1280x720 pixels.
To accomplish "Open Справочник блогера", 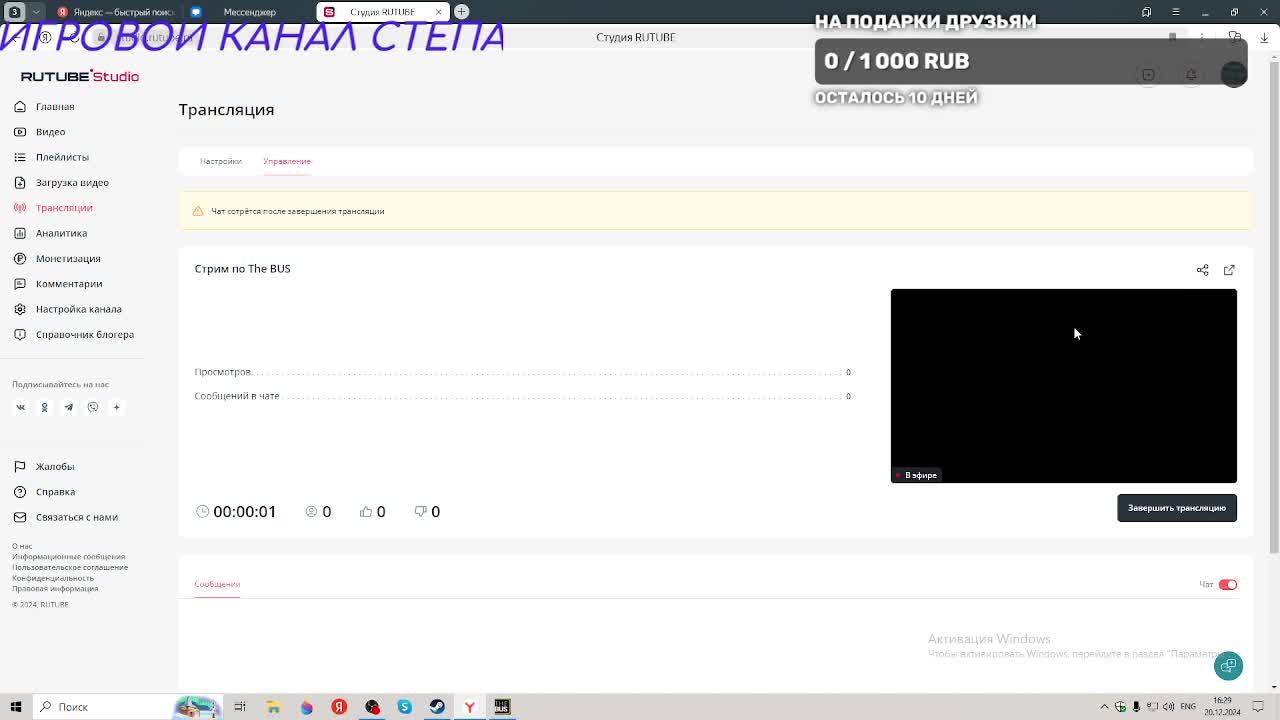I will (85, 334).
